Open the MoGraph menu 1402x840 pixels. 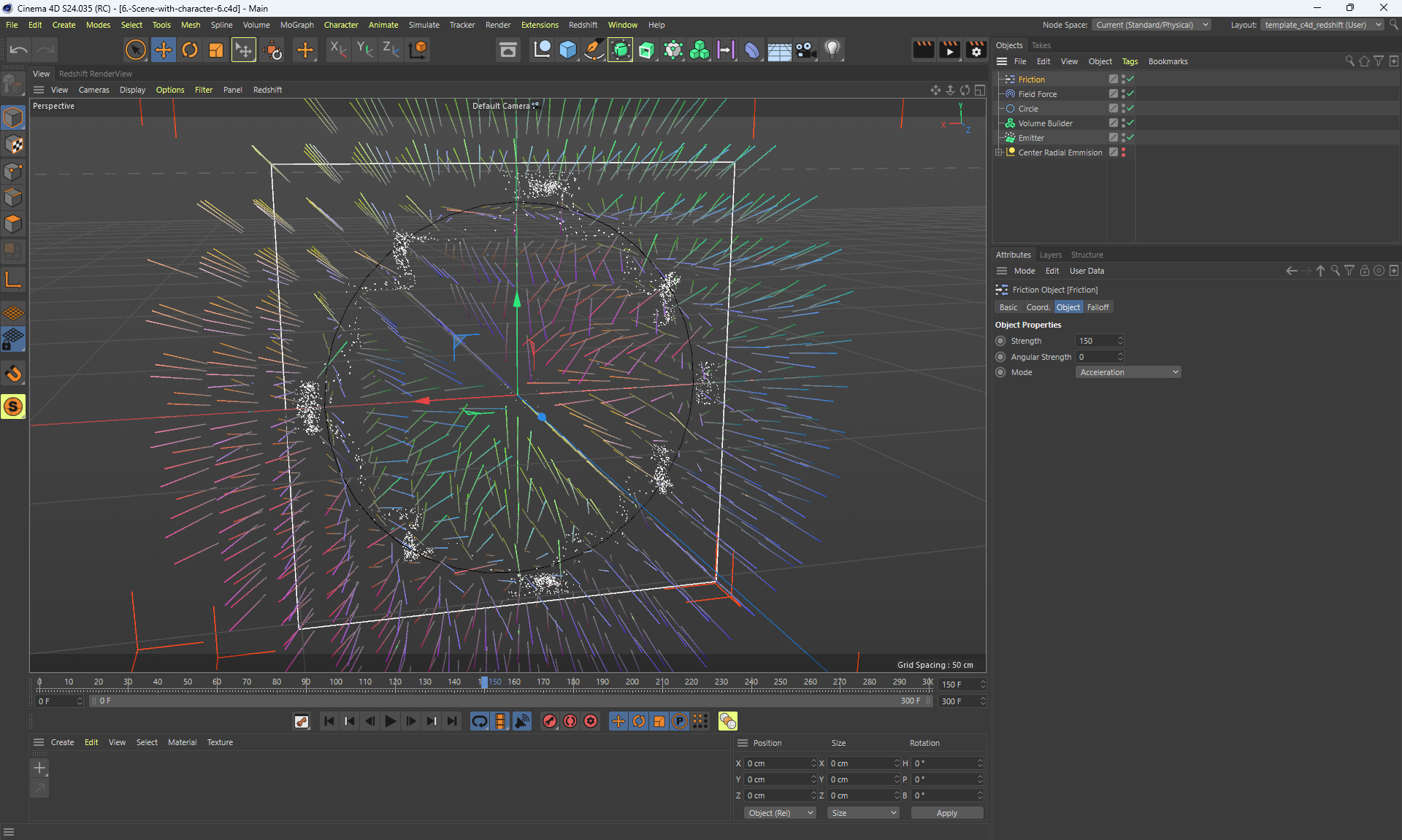point(296,25)
